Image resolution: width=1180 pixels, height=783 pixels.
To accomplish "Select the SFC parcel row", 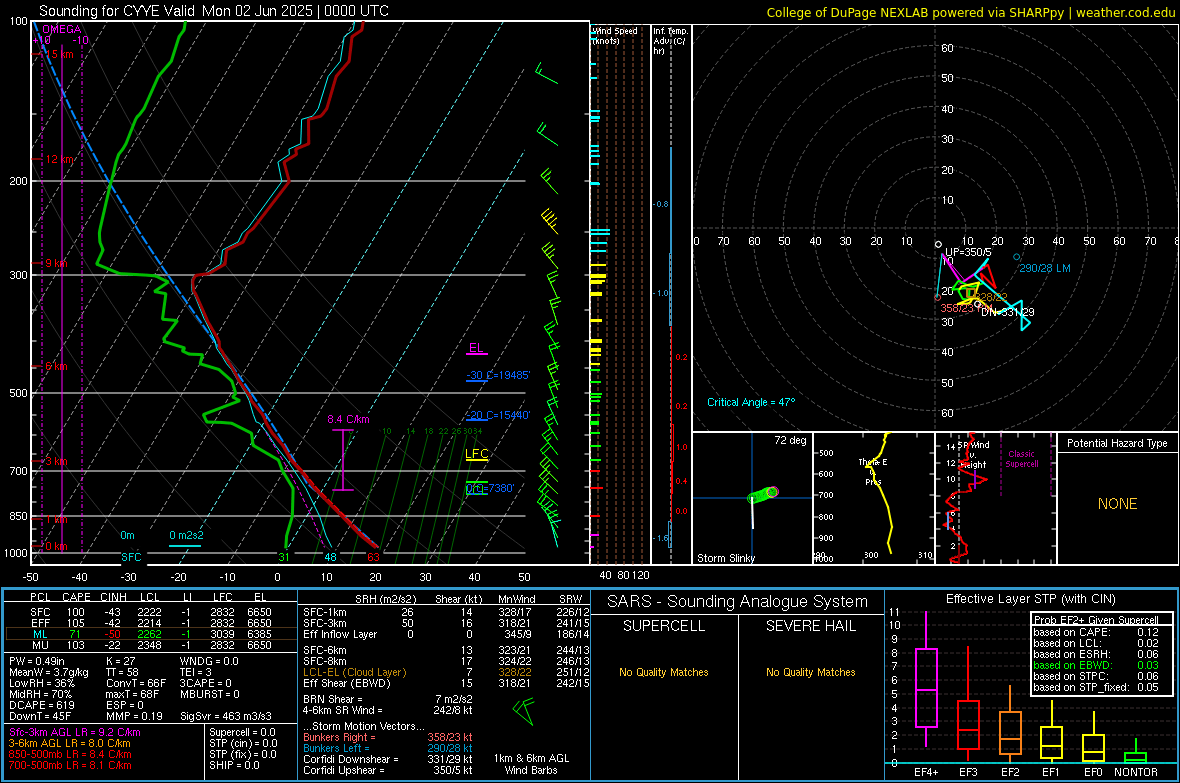I will point(149,612).
